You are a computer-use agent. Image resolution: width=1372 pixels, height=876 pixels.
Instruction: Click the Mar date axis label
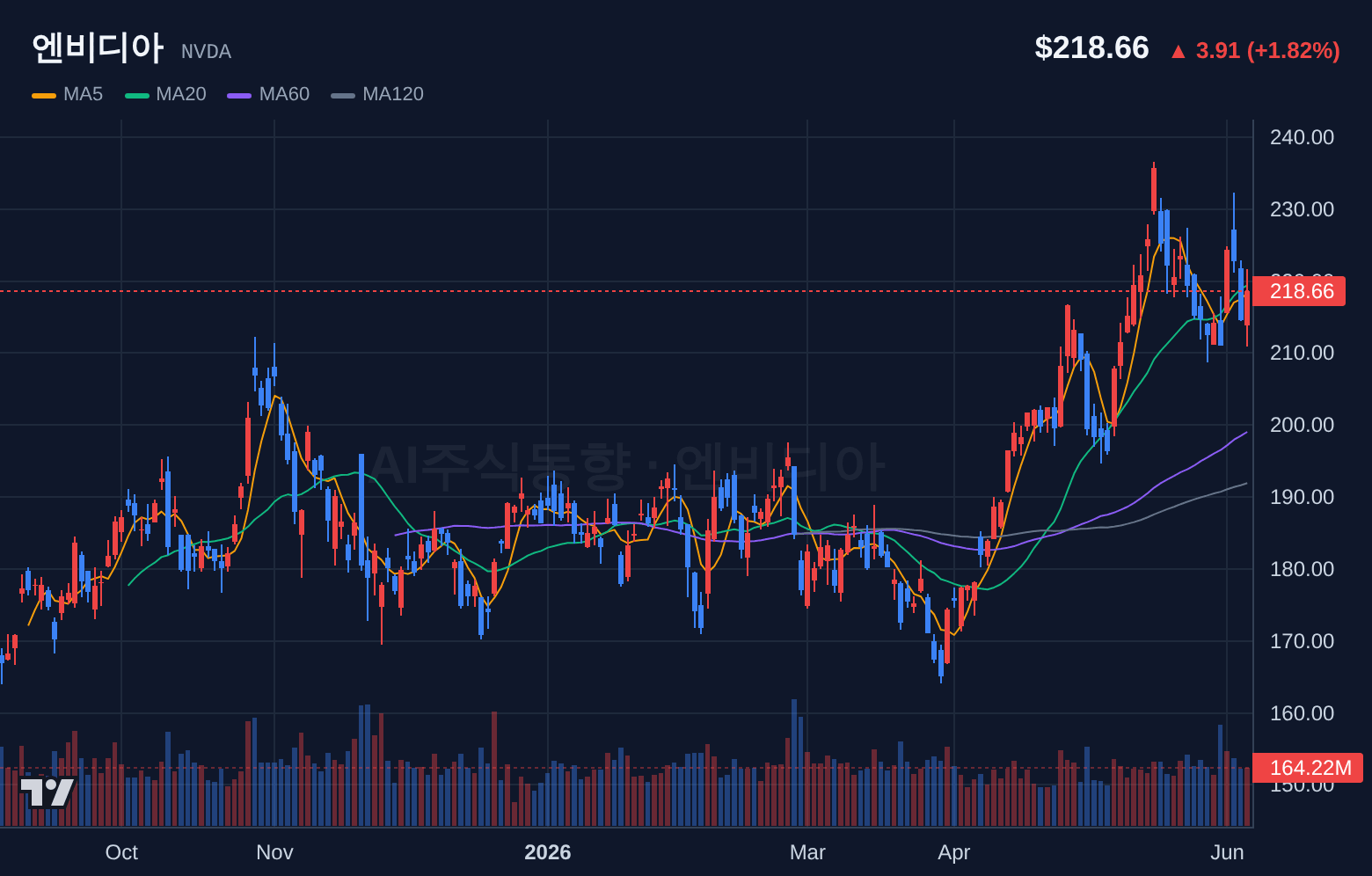[807, 852]
